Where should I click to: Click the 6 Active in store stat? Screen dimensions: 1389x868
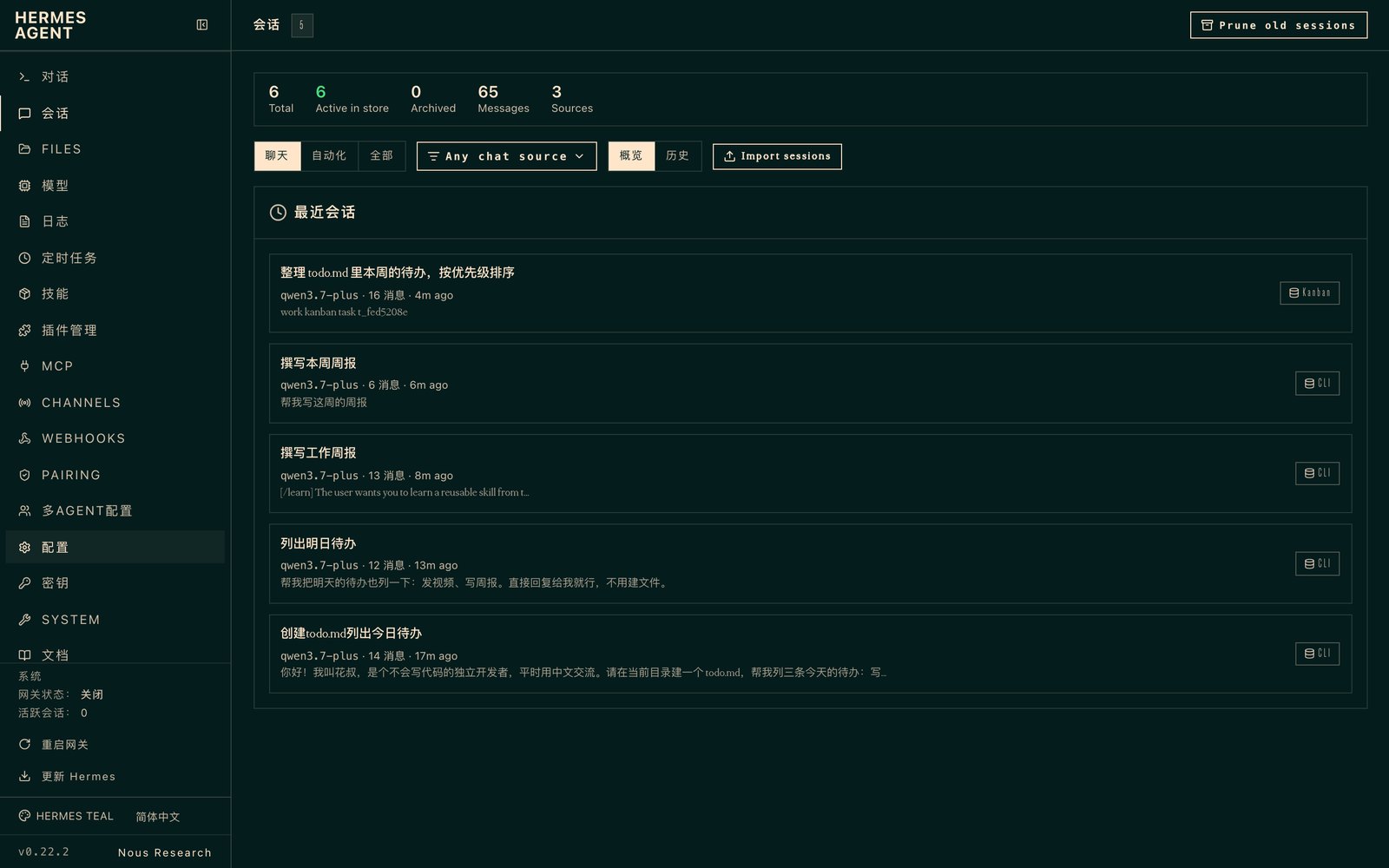point(352,99)
